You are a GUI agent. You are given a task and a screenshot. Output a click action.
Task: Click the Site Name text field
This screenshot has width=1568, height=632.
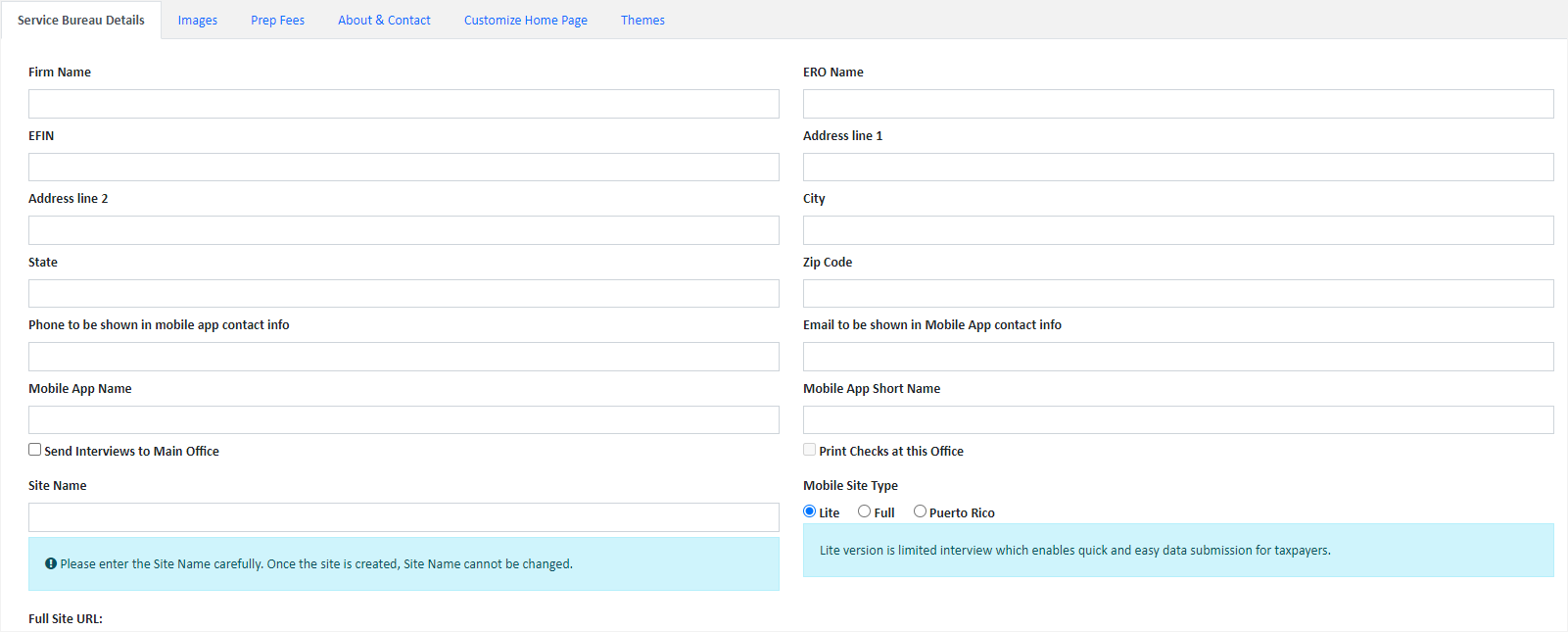click(x=404, y=517)
